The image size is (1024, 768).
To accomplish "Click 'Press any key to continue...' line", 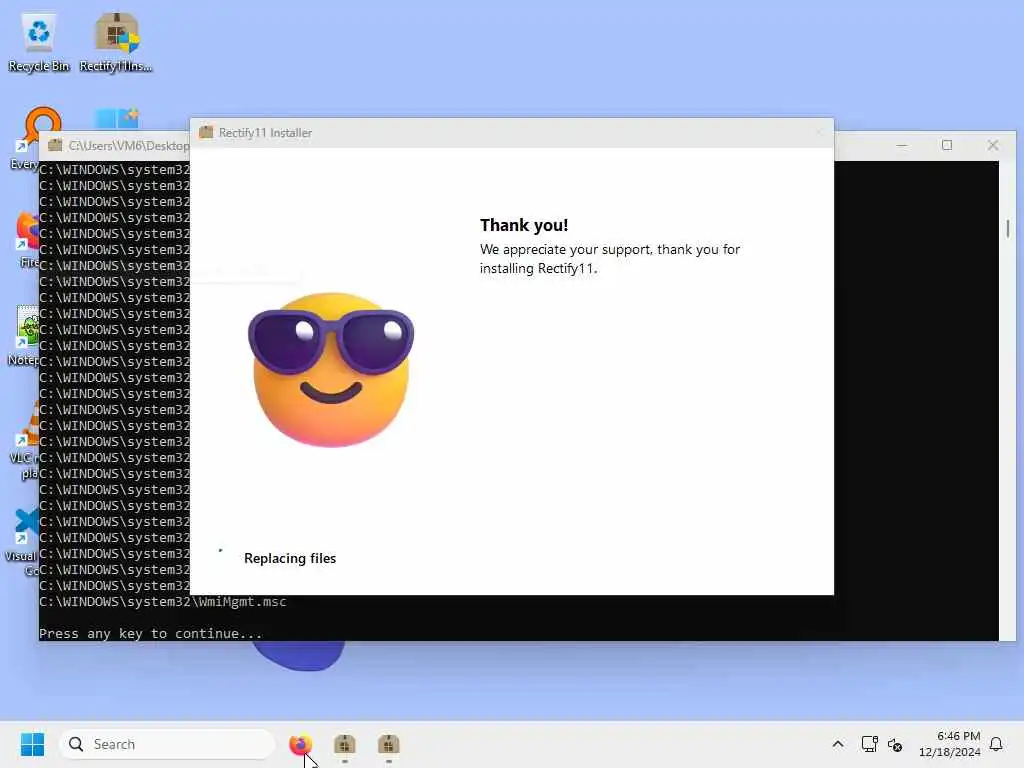I will tap(150, 633).
